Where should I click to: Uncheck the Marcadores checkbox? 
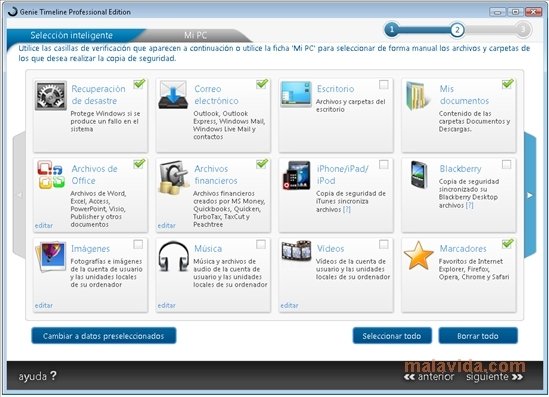(x=507, y=244)
